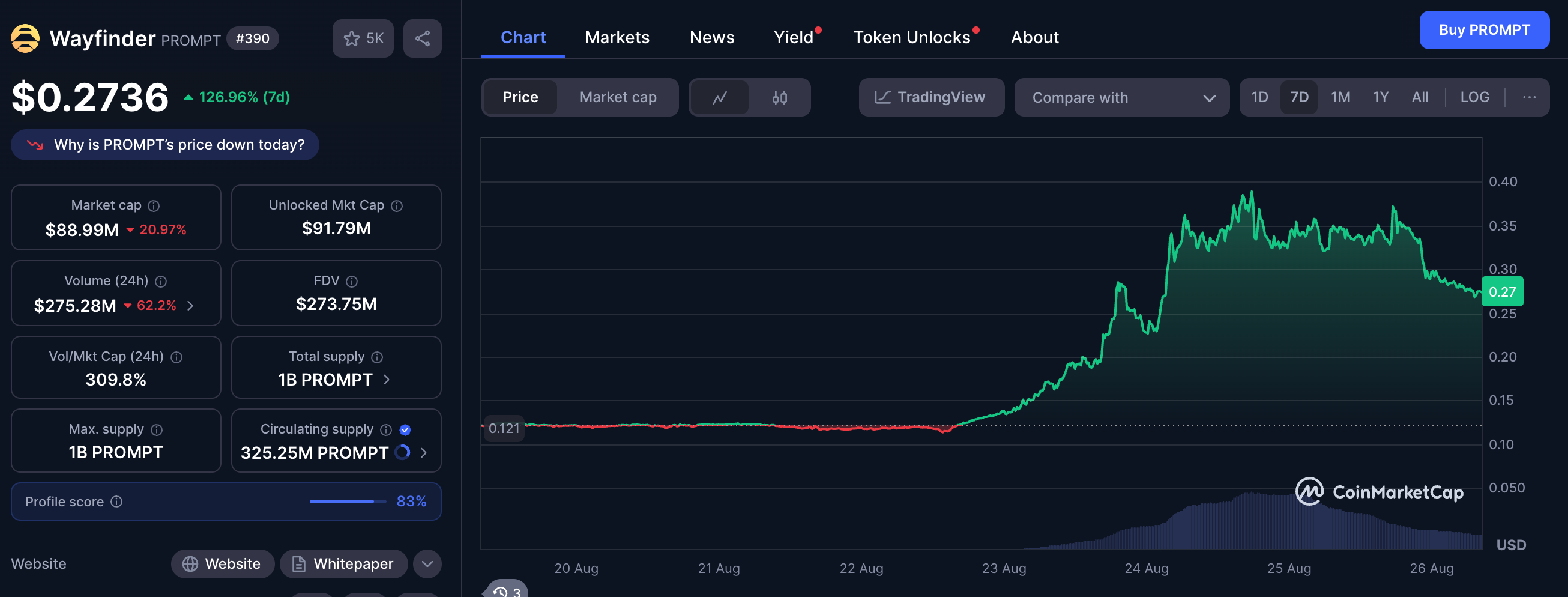Open the News tab
The image size is (1568, 597).
click(711, 38)
